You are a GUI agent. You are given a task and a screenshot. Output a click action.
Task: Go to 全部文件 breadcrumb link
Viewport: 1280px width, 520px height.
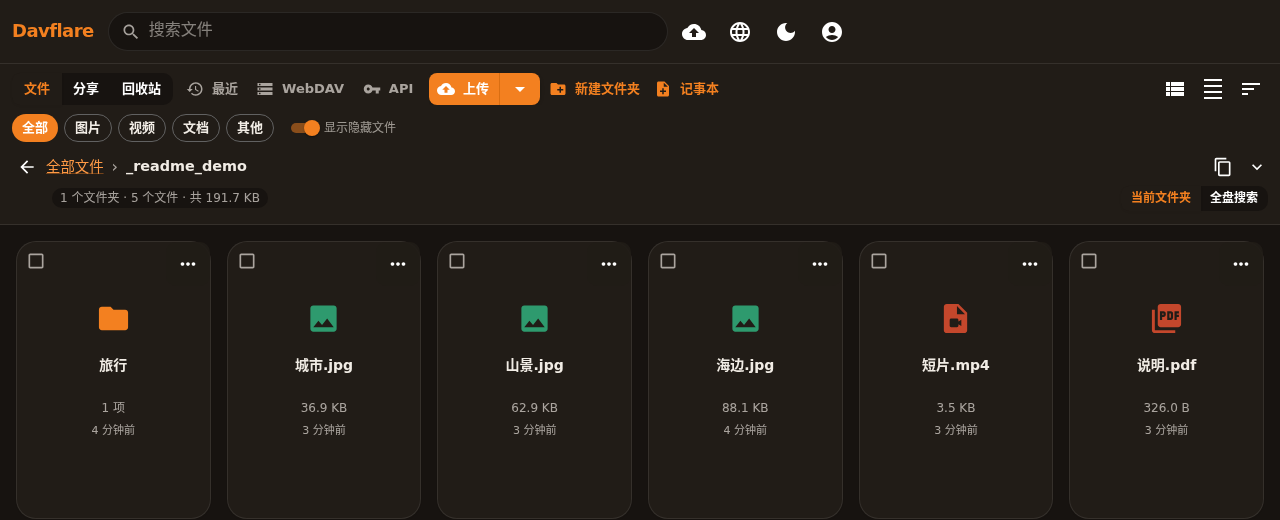[75, 167]
